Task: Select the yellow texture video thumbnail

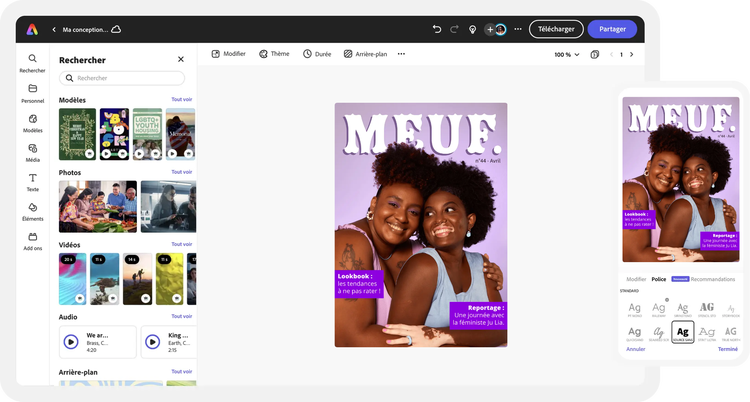Action: (169, 279)
